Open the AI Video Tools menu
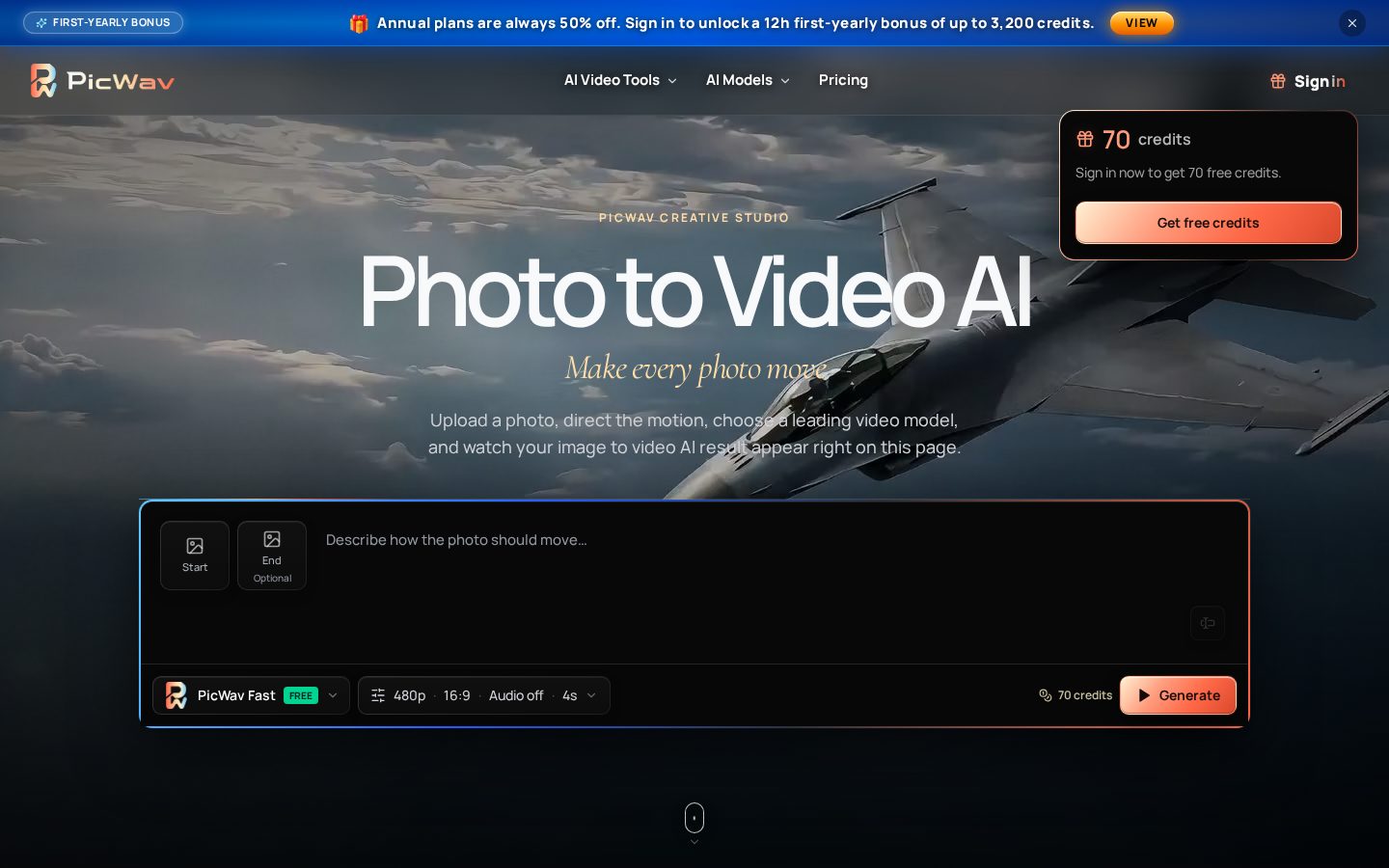Image resolution: width=1389 pixels, height=868 pixels. [x=620, y=80]
